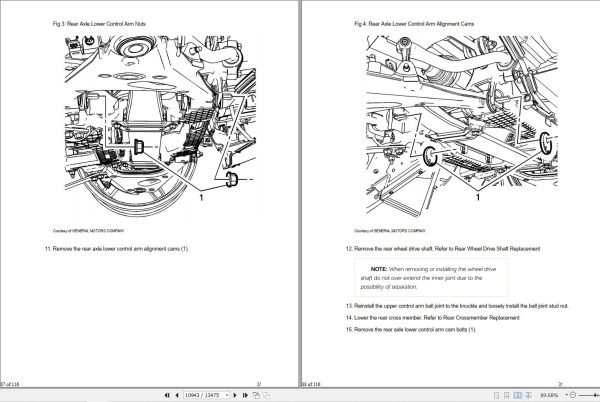This screenshot has height=402, width=600.
Task: Click the Fig 3 diagram image
Action: [x=160, y=125]
